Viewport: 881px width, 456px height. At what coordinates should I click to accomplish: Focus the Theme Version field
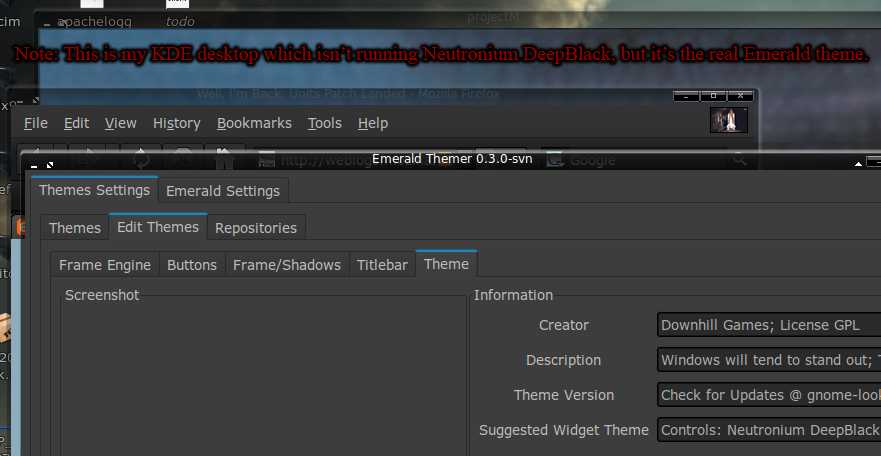point(769,395)
